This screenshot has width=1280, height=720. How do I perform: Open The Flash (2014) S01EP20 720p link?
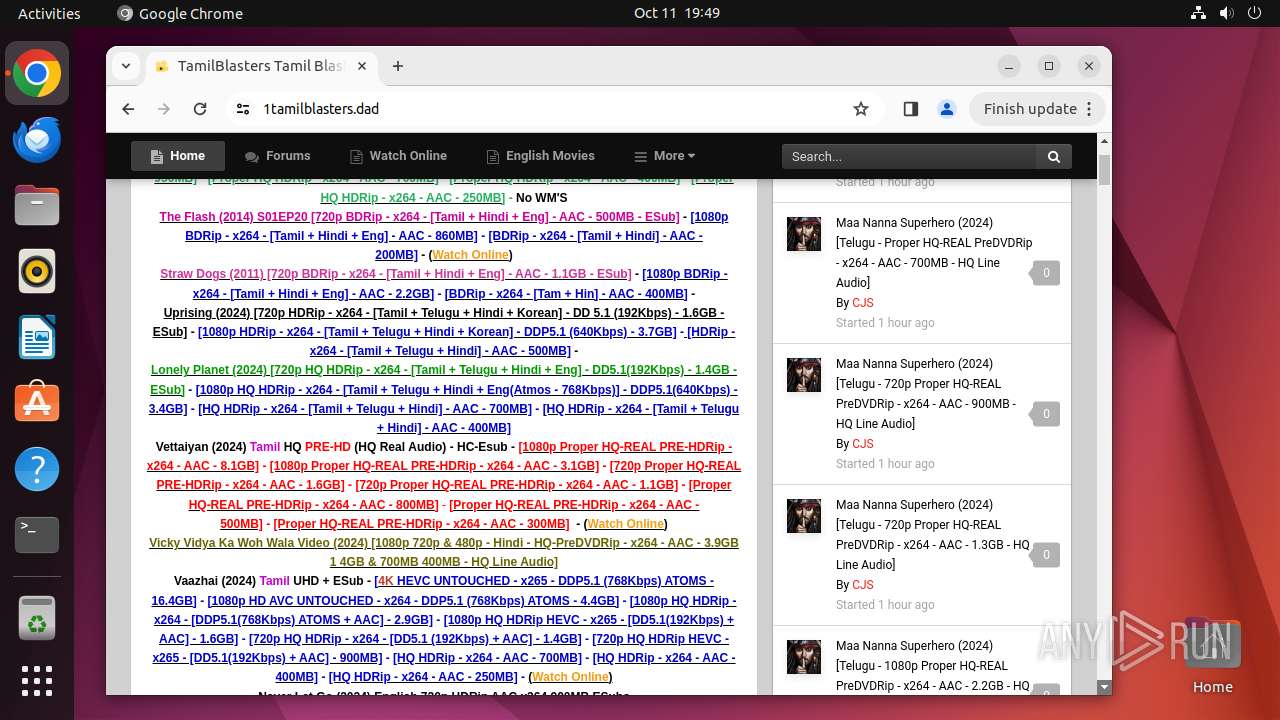[x=419, y=217]
